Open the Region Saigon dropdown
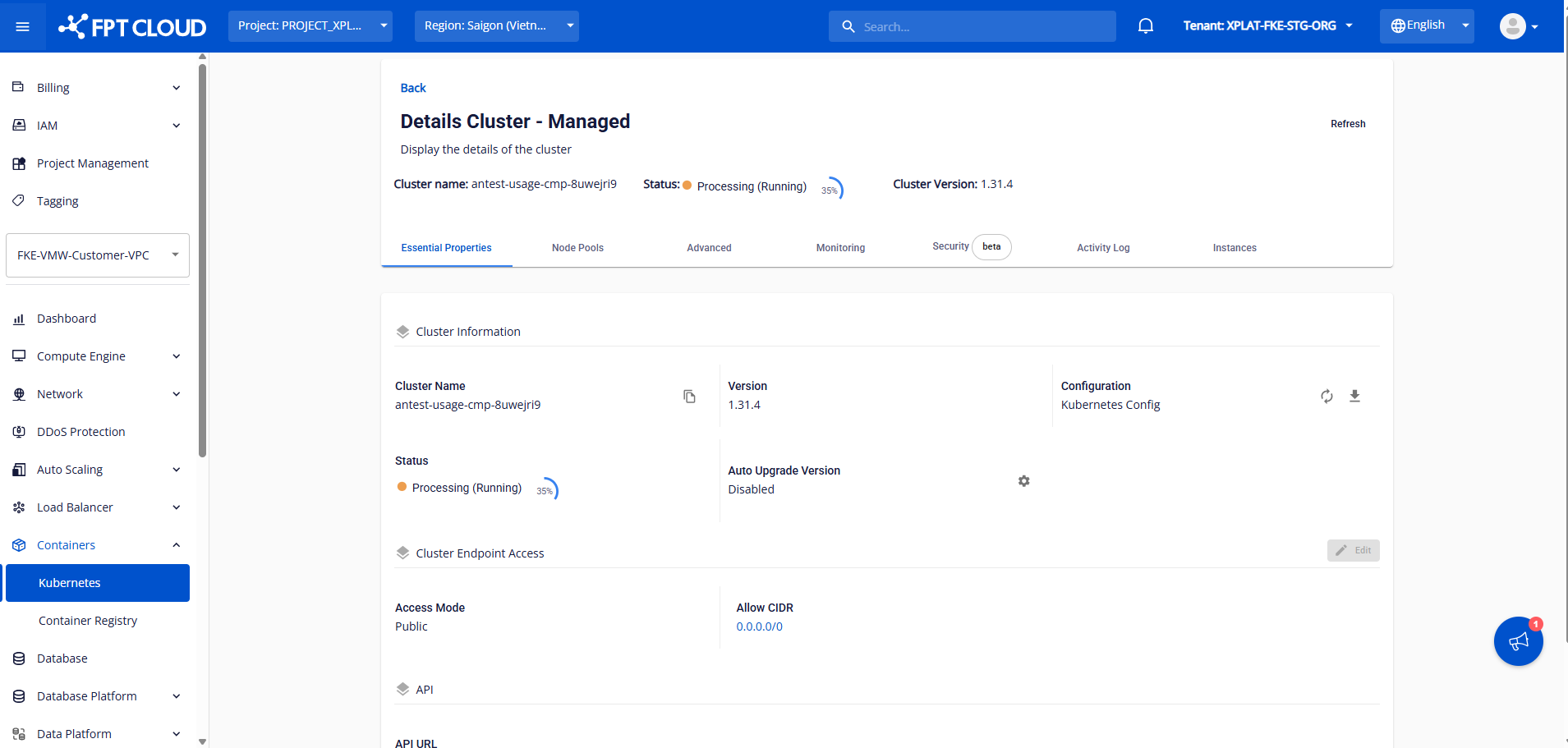 (496, 26)
